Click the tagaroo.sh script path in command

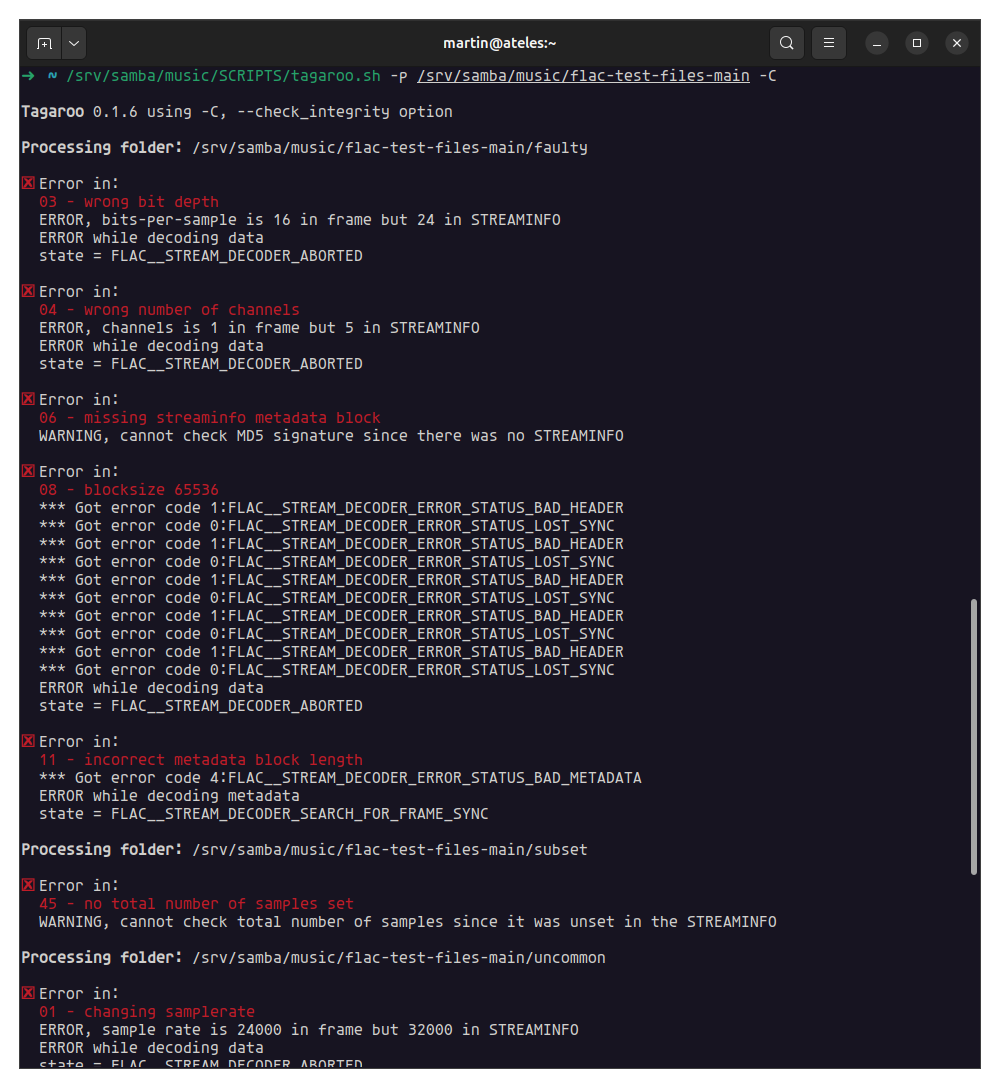(223, 76)
